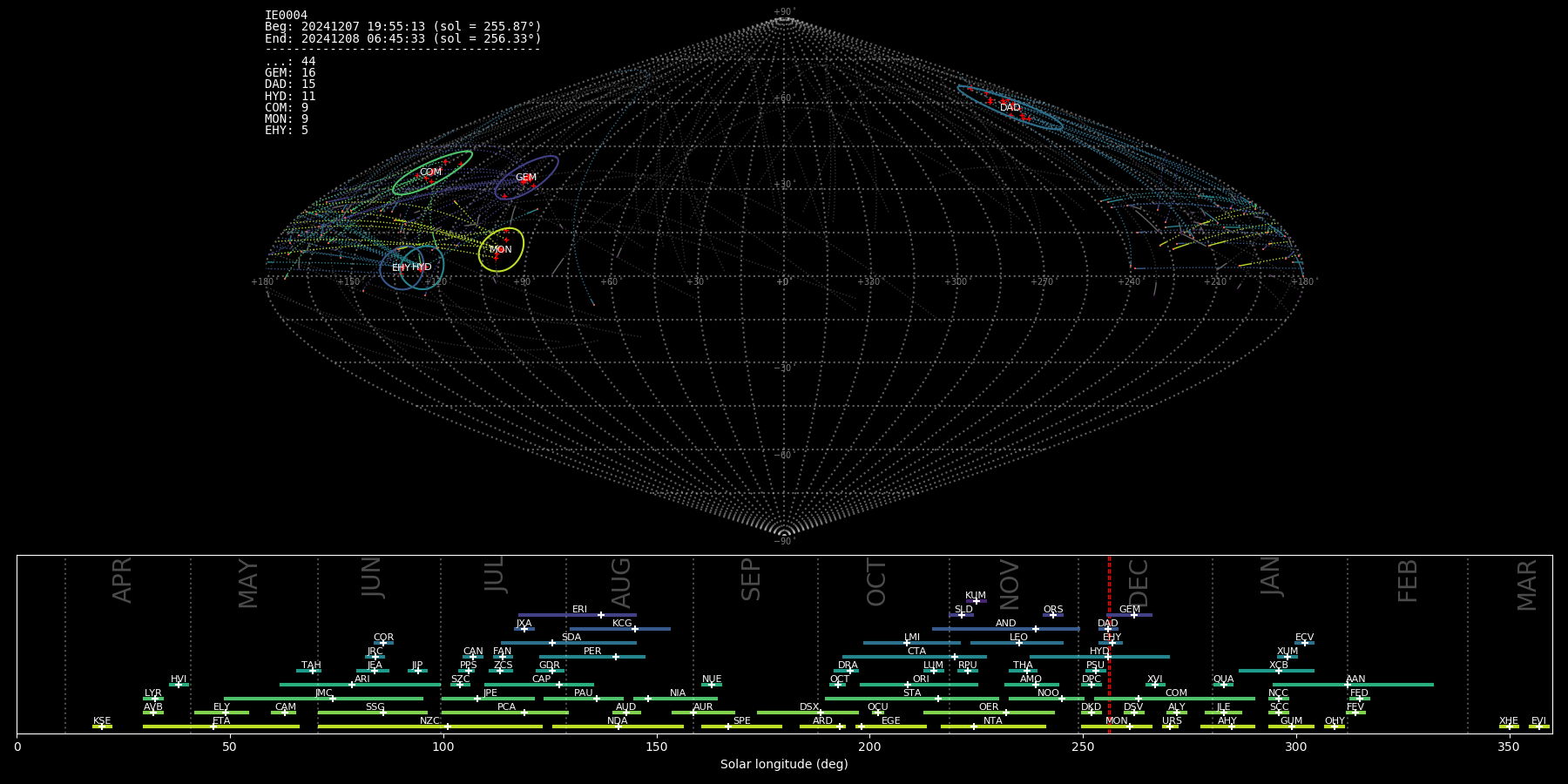Viewport: 1568px width, 784px height.
Task: Select the NOO shower bar in timeline
Action: [1046, 699]
